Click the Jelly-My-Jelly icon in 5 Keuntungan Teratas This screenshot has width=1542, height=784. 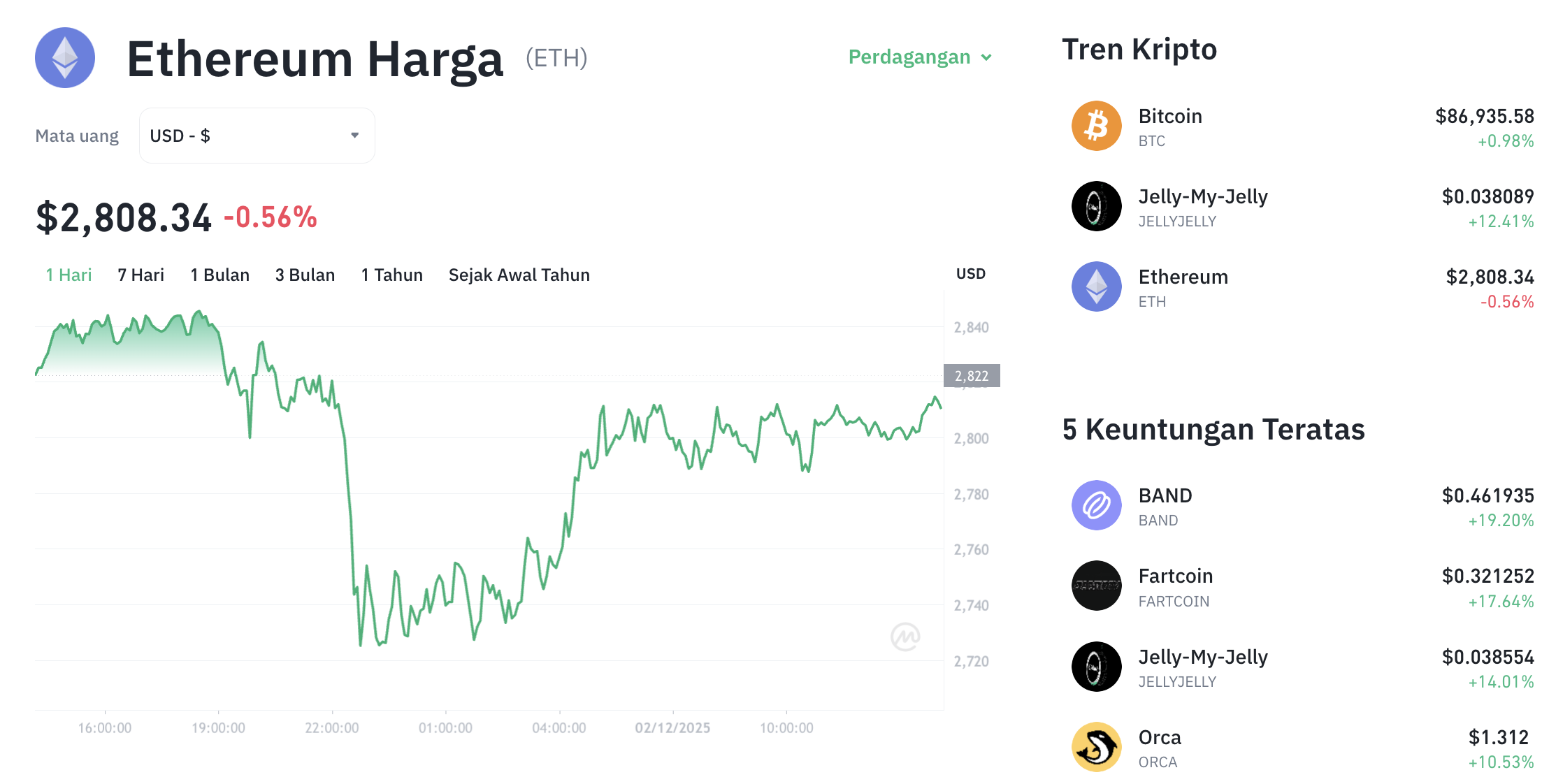coord(1095,666)
